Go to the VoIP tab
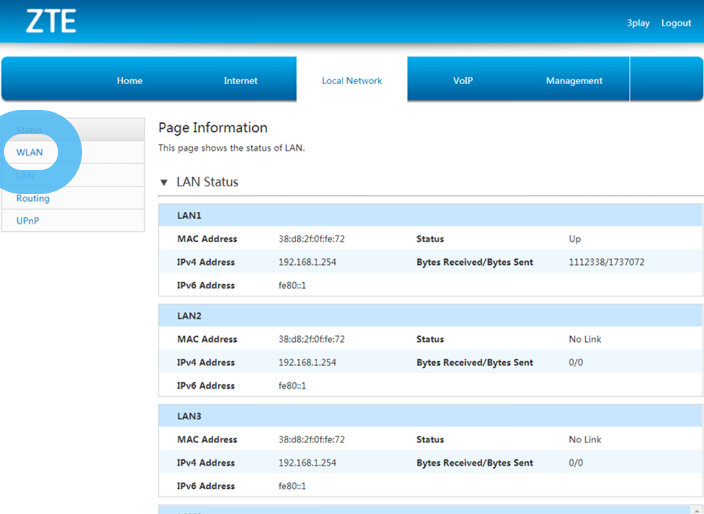This screenshot has height=514, width=704. pyautogui.click(x=462, y=81)
